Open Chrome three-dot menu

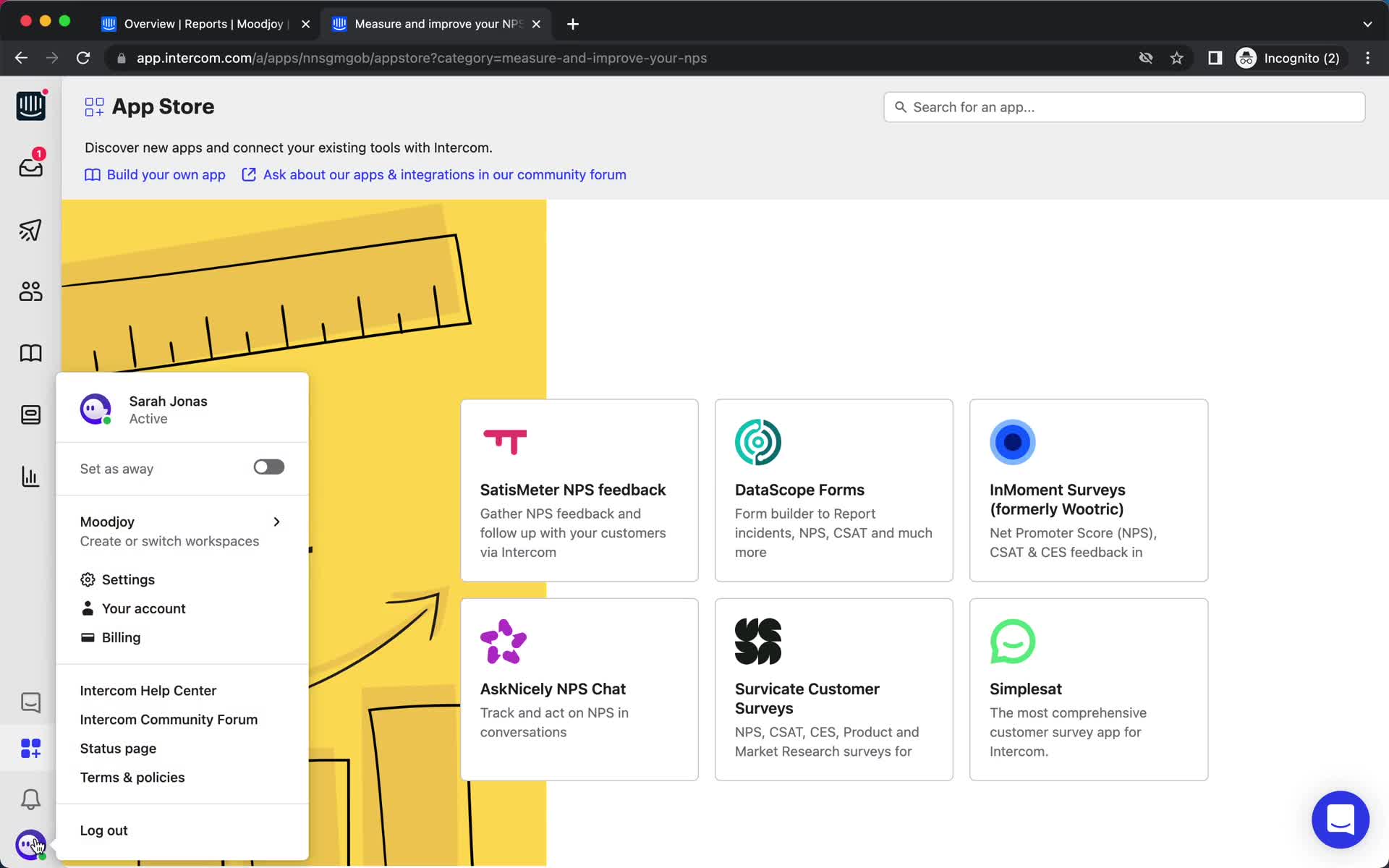pyautogui.click(x=1367, y=58)
